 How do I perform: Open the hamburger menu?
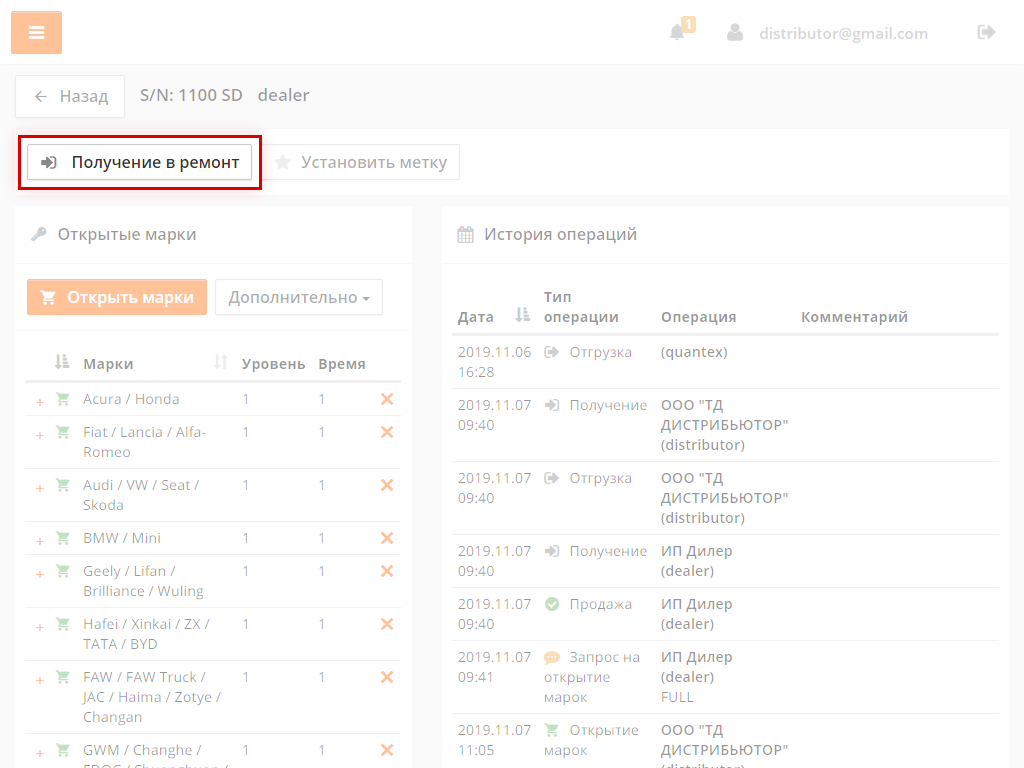36,33
